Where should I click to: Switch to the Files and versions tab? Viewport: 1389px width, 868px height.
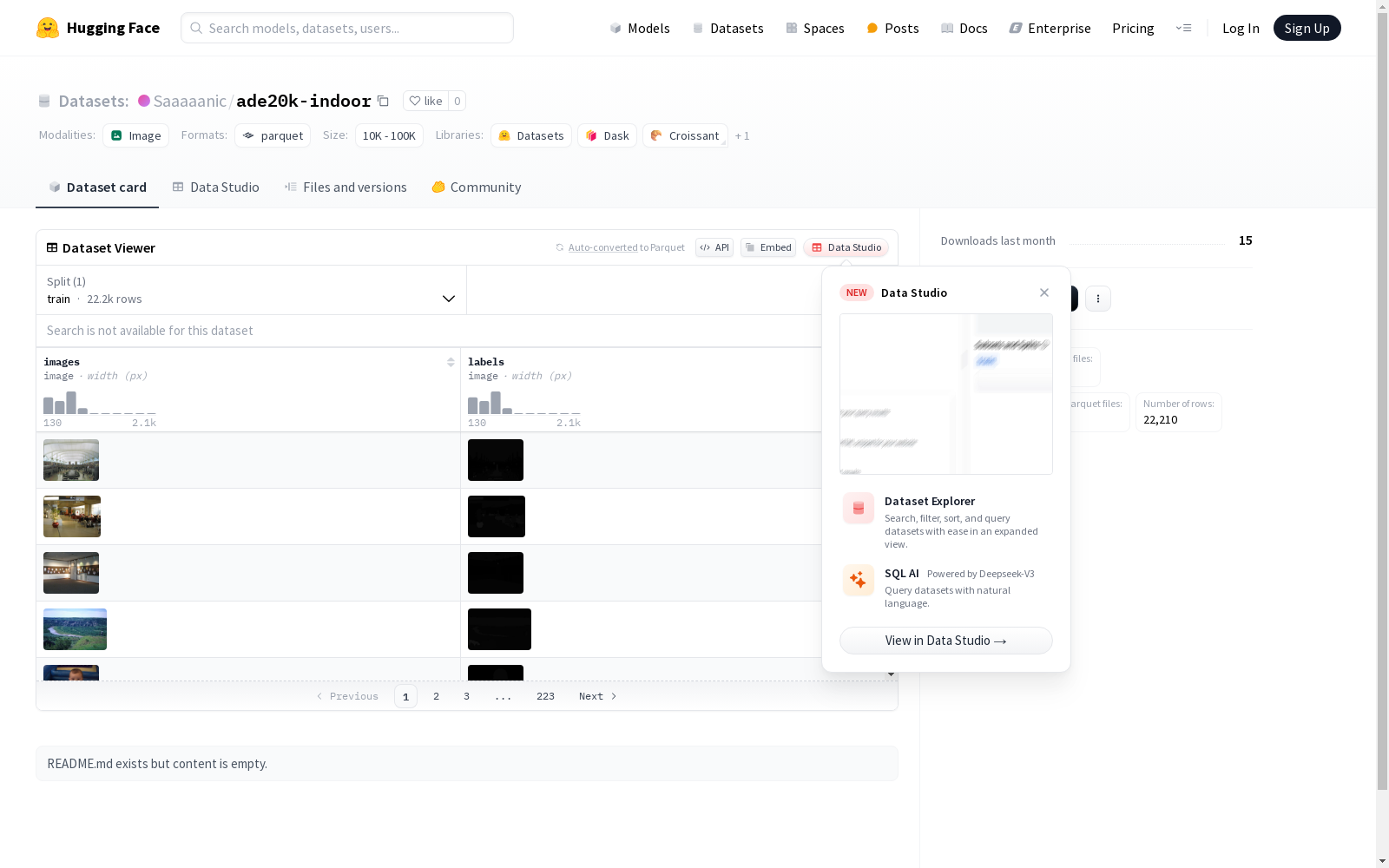coord(346,187)
